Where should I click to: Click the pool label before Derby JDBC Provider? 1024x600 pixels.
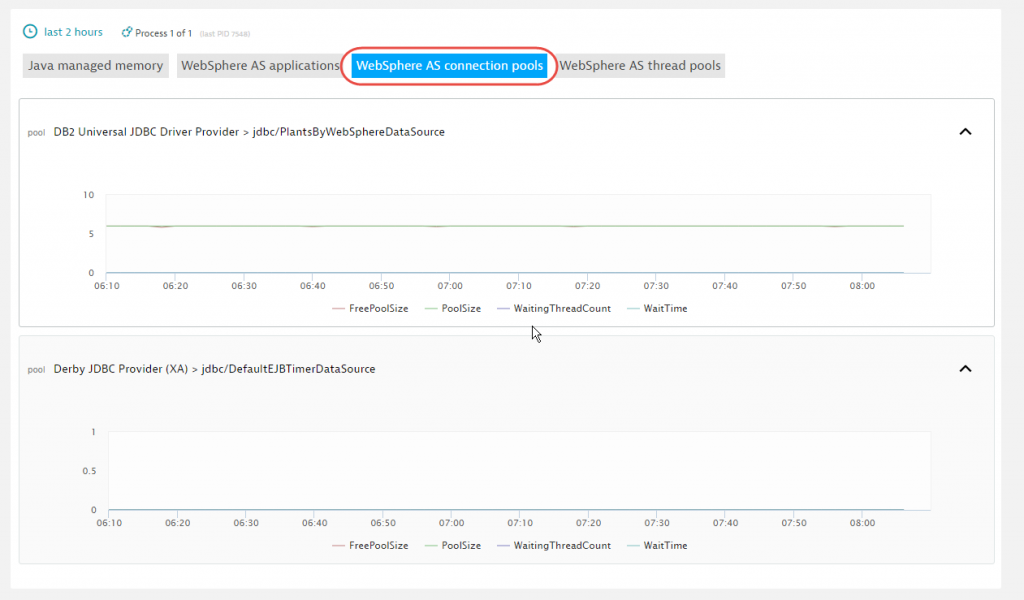pos(36,370)
